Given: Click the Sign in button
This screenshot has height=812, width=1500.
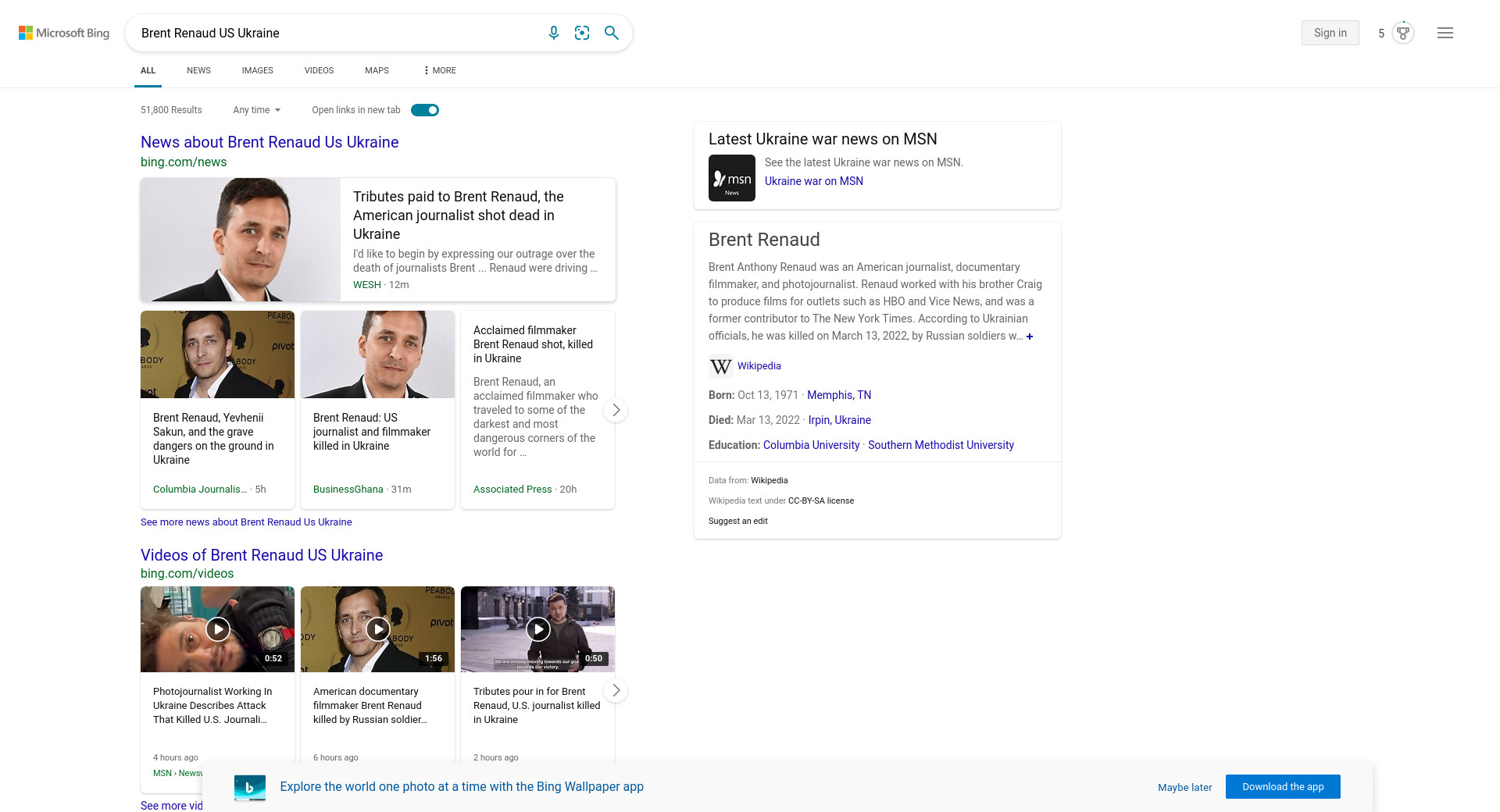Looking at the screenshot, I should (x=1330, y=33).
